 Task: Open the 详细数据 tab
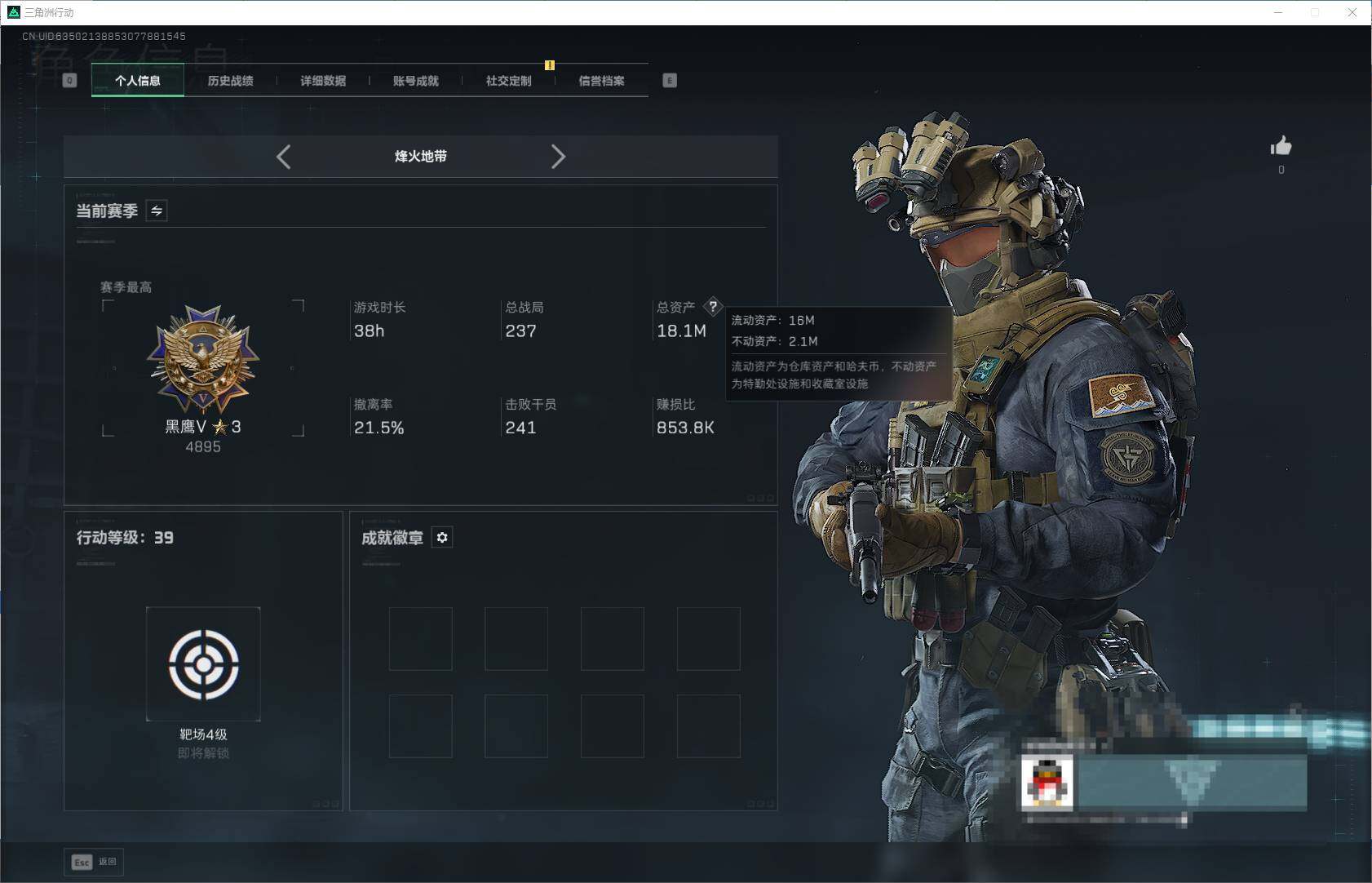coord(323,81)
